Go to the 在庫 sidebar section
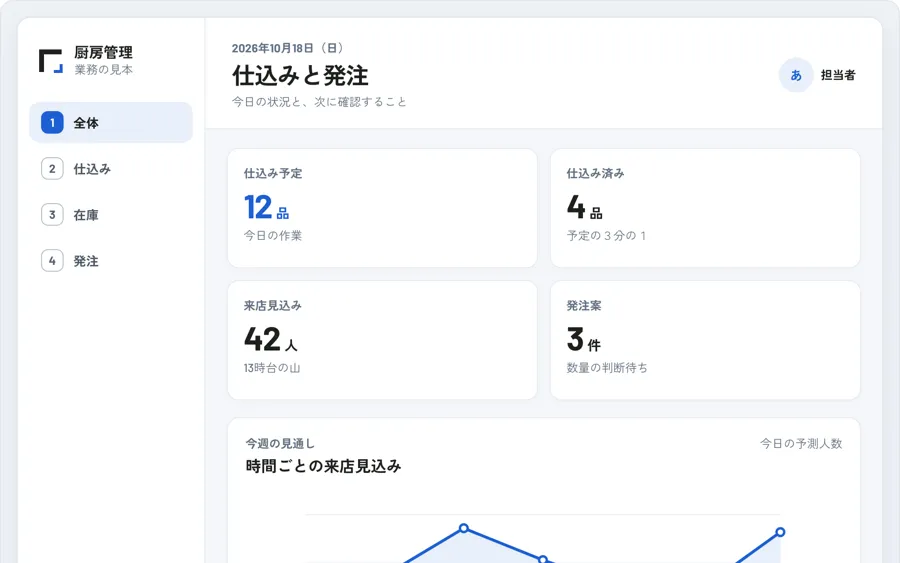This screenshot has width=900, height=563. click(111, 215)
